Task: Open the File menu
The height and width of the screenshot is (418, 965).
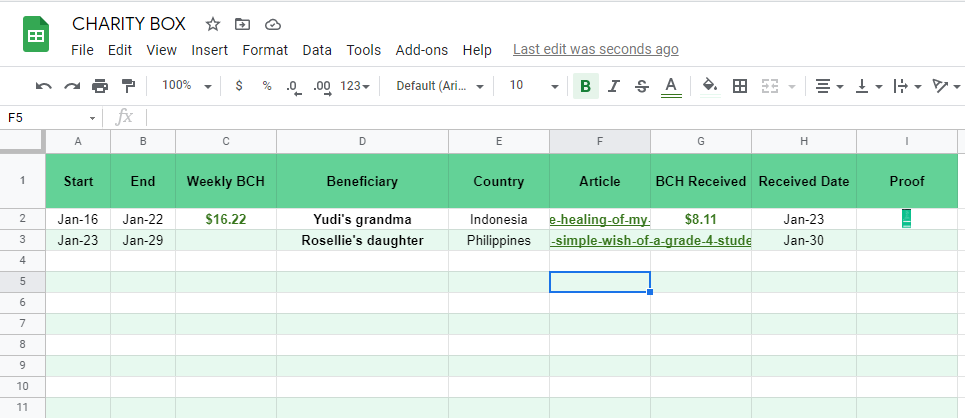Action: (82, 50)
